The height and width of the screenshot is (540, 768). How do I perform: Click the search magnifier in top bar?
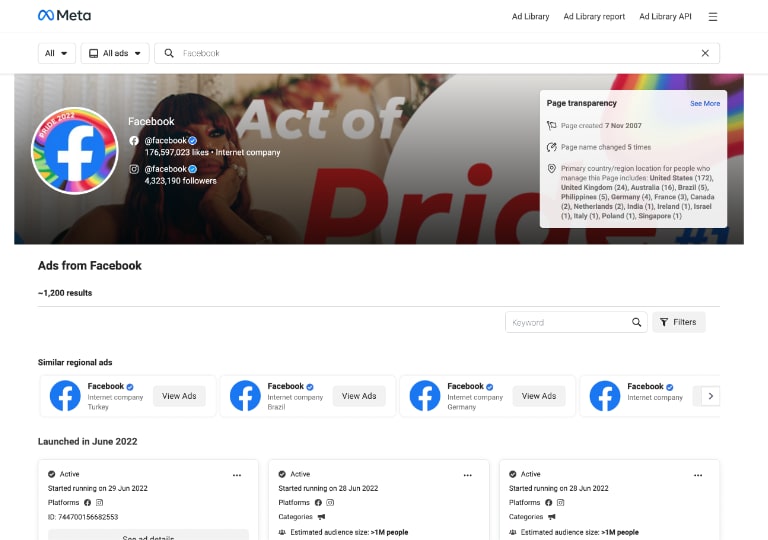(168, 53)
